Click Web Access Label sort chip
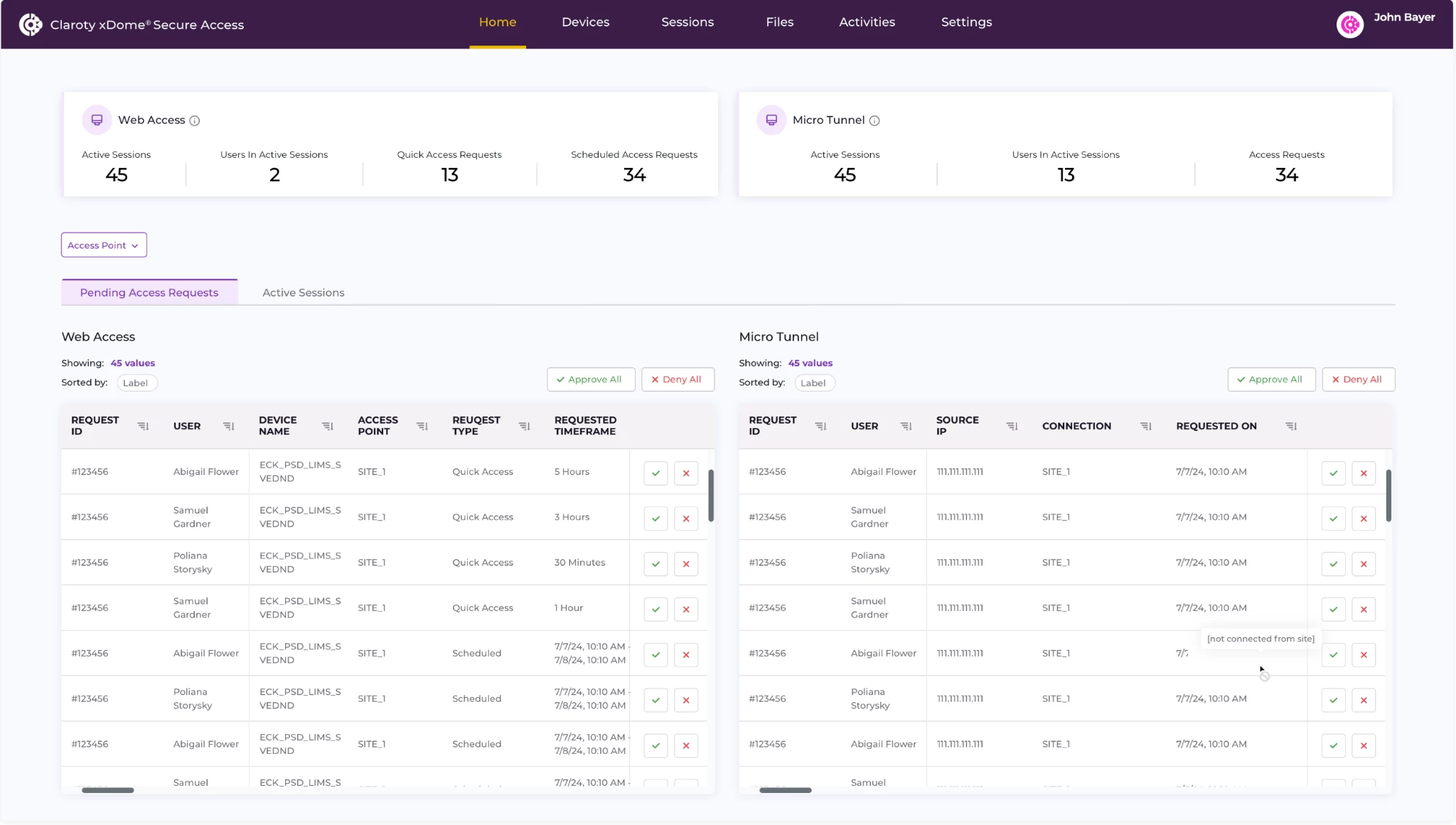The image size is (1456, 825). point(135,383)
